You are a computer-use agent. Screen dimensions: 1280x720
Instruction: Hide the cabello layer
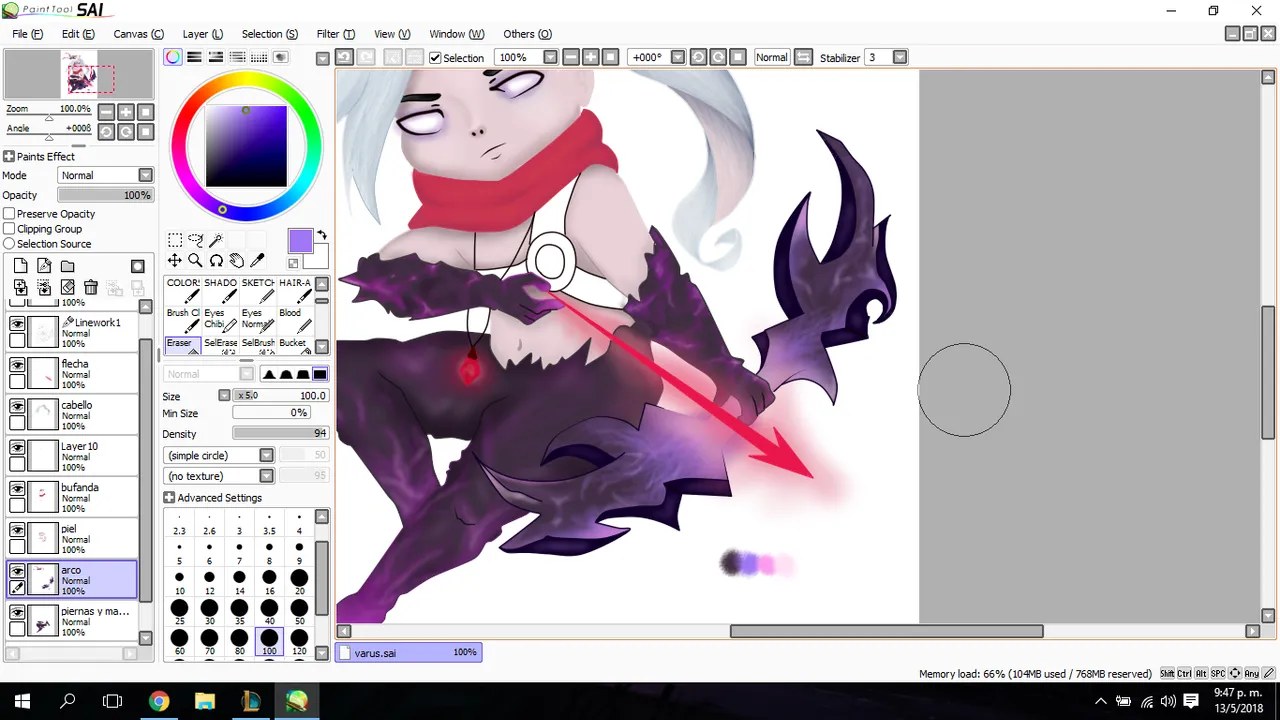coord(17,406)
